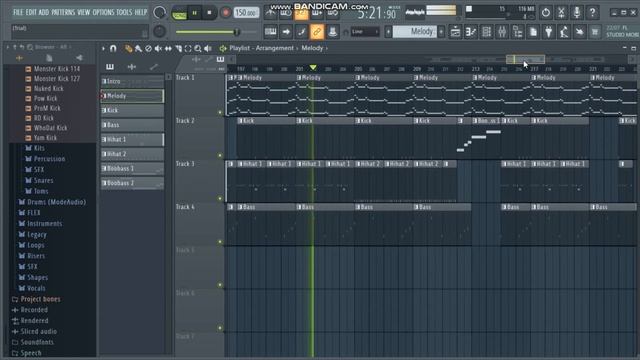
Task: Switch Song/Pattern mode button
Action: [x=179, y=13]
